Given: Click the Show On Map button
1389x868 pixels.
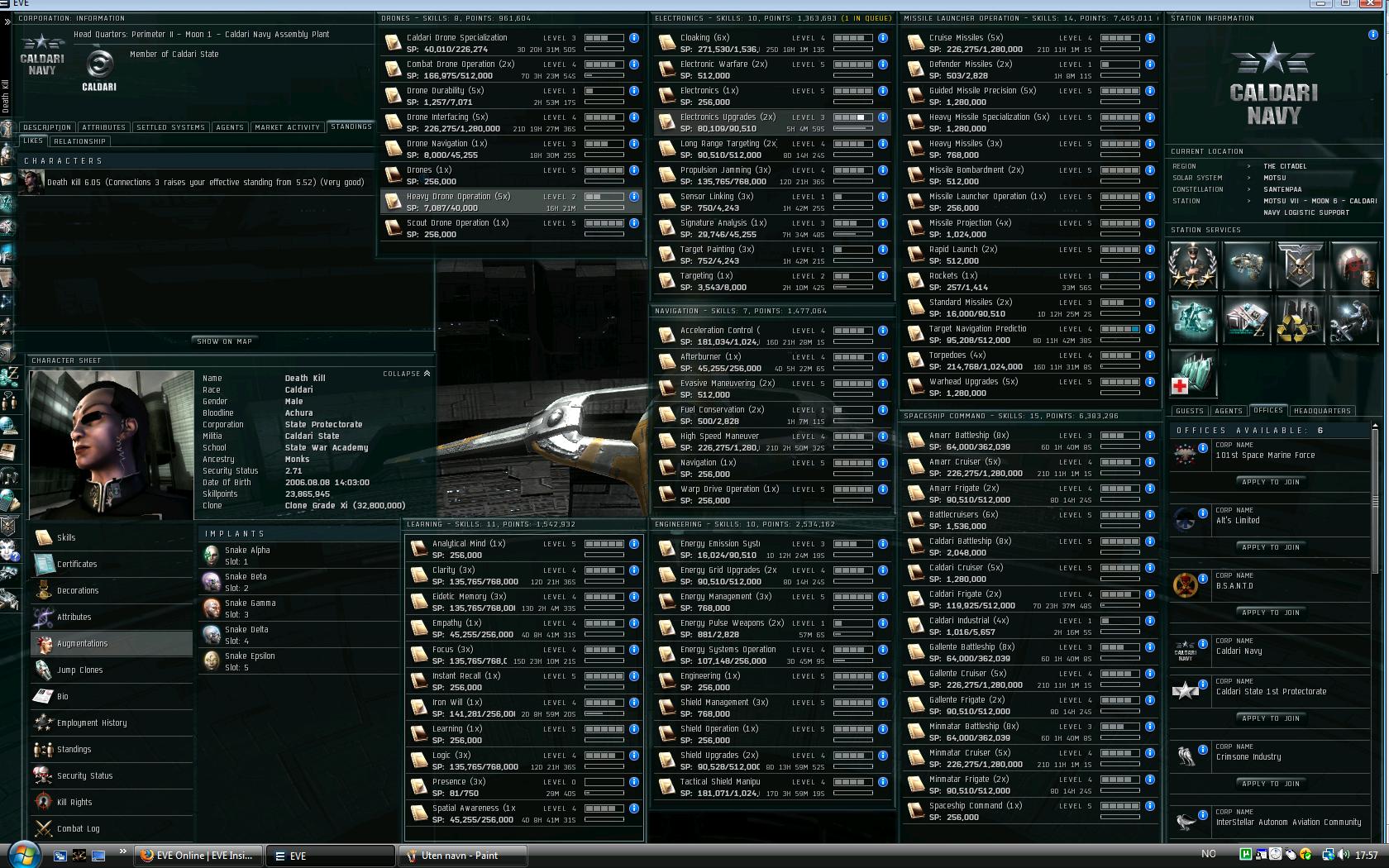Looking at the screenshot, I should [224, 341].
